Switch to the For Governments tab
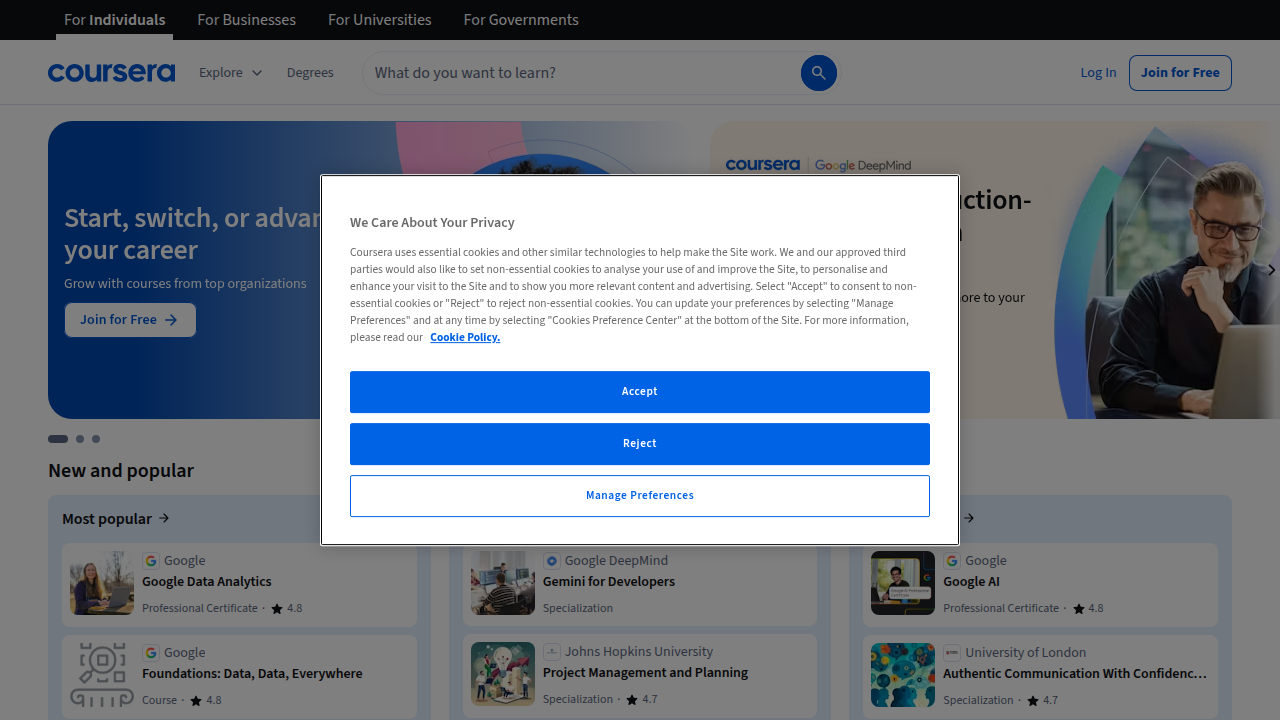 click(521, 20)
